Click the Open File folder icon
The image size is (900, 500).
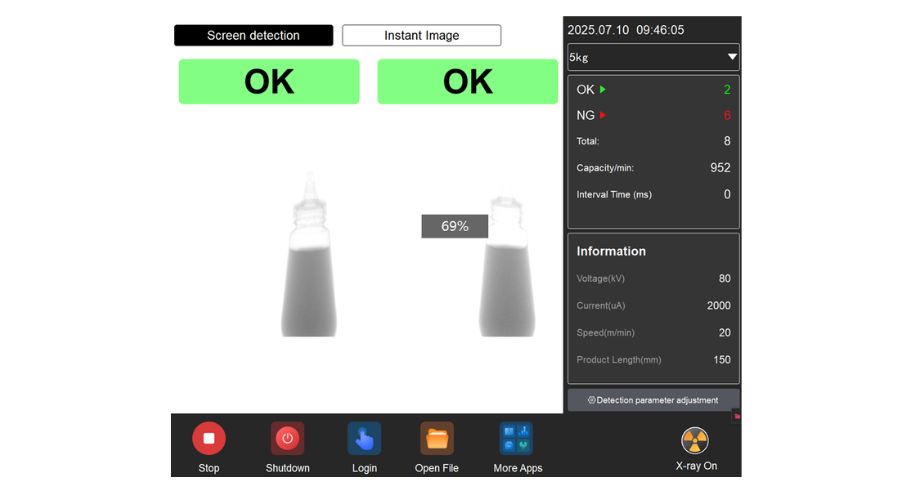click(436, 438)
